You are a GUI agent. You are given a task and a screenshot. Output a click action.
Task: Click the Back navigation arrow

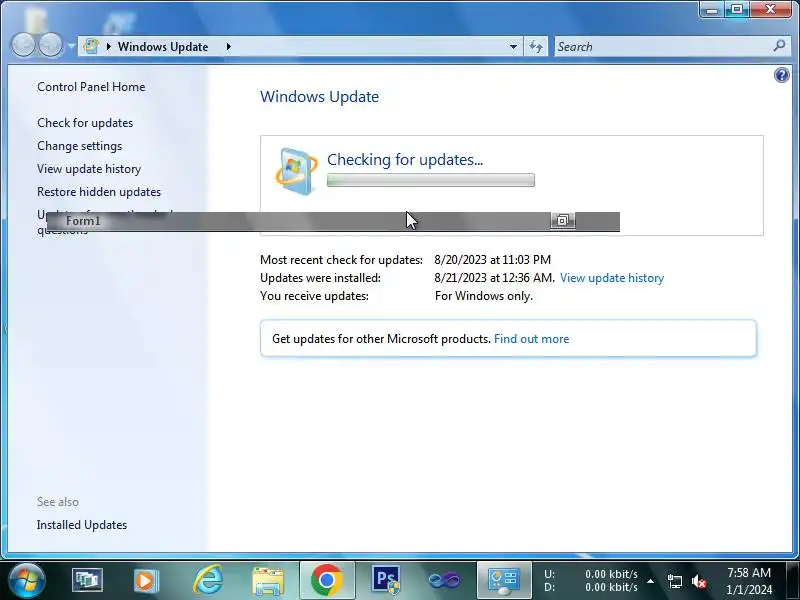23,45
